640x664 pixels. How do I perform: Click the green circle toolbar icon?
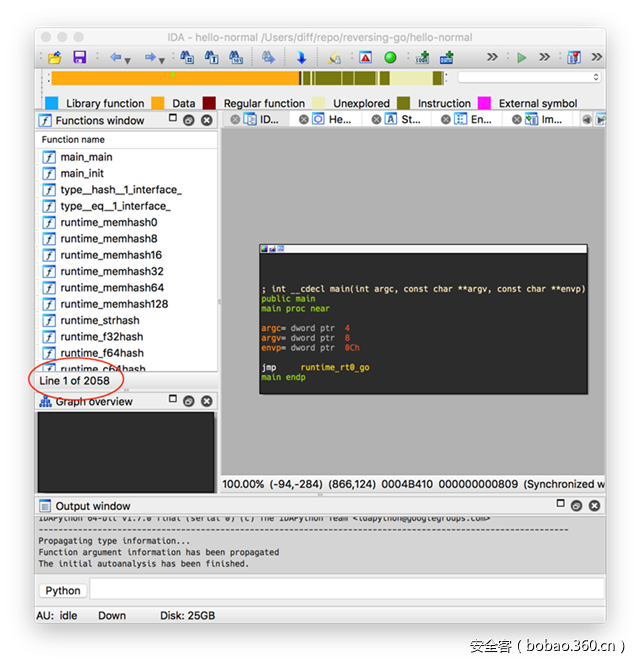(x=390, y=58)
